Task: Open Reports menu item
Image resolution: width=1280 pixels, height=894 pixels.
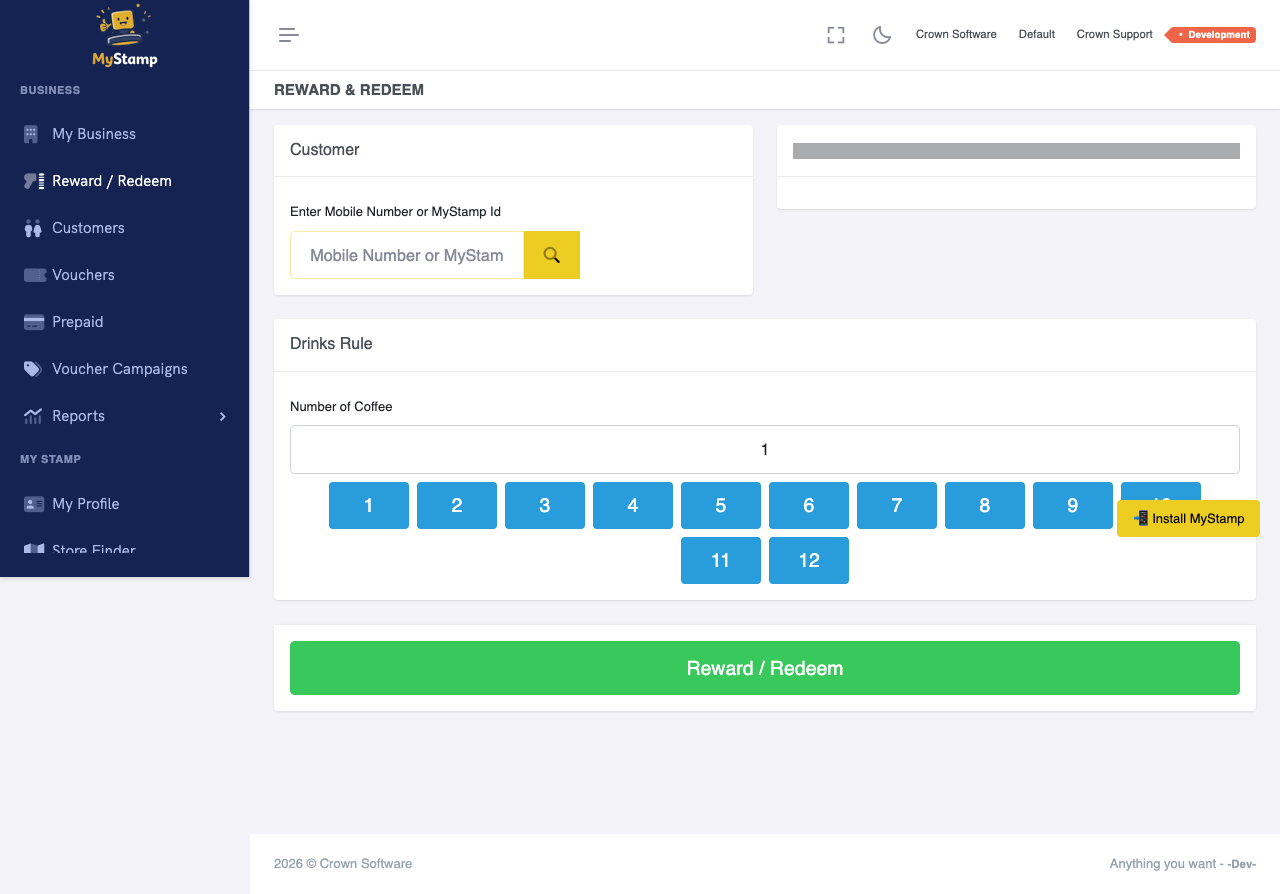Action: (x=78, y=416)
